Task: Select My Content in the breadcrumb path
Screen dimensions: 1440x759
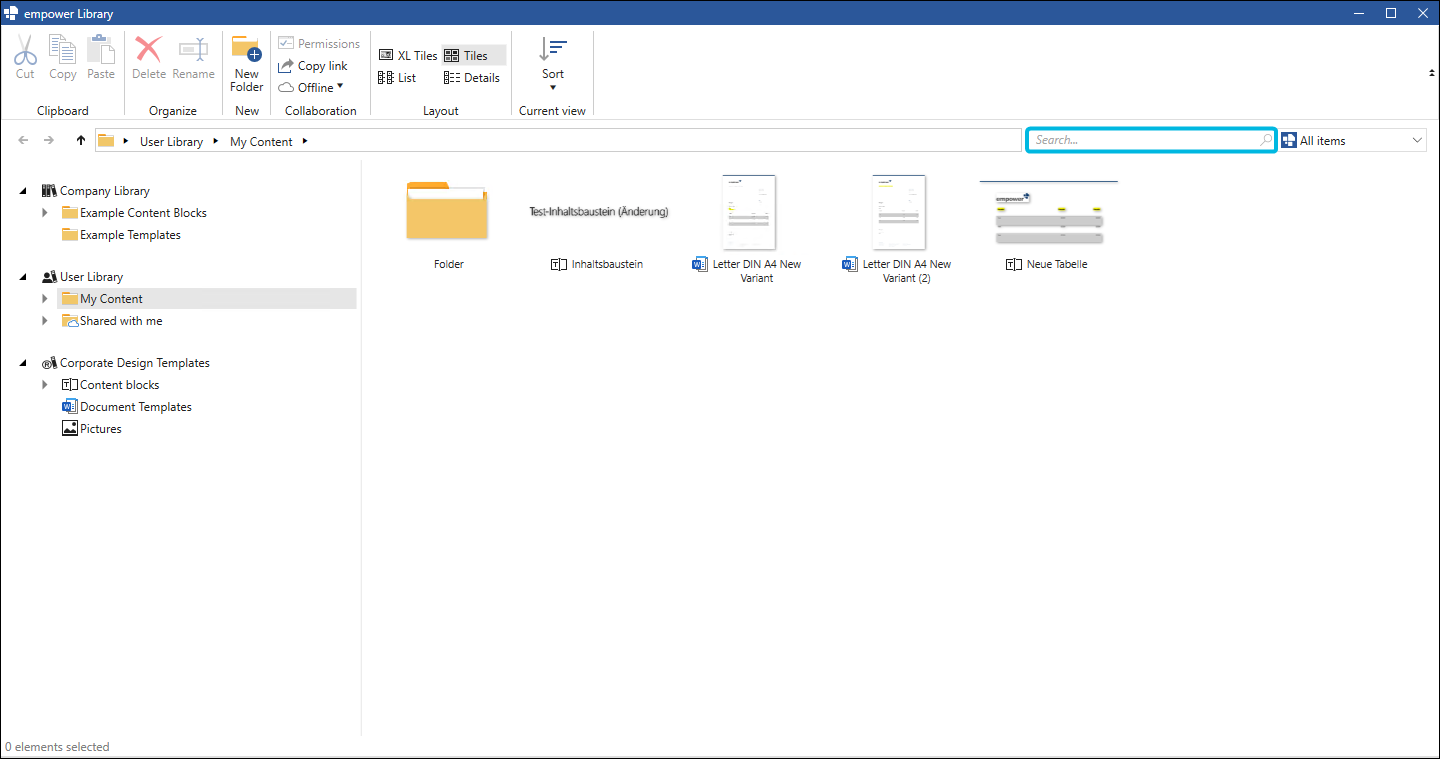Action: 261,142
